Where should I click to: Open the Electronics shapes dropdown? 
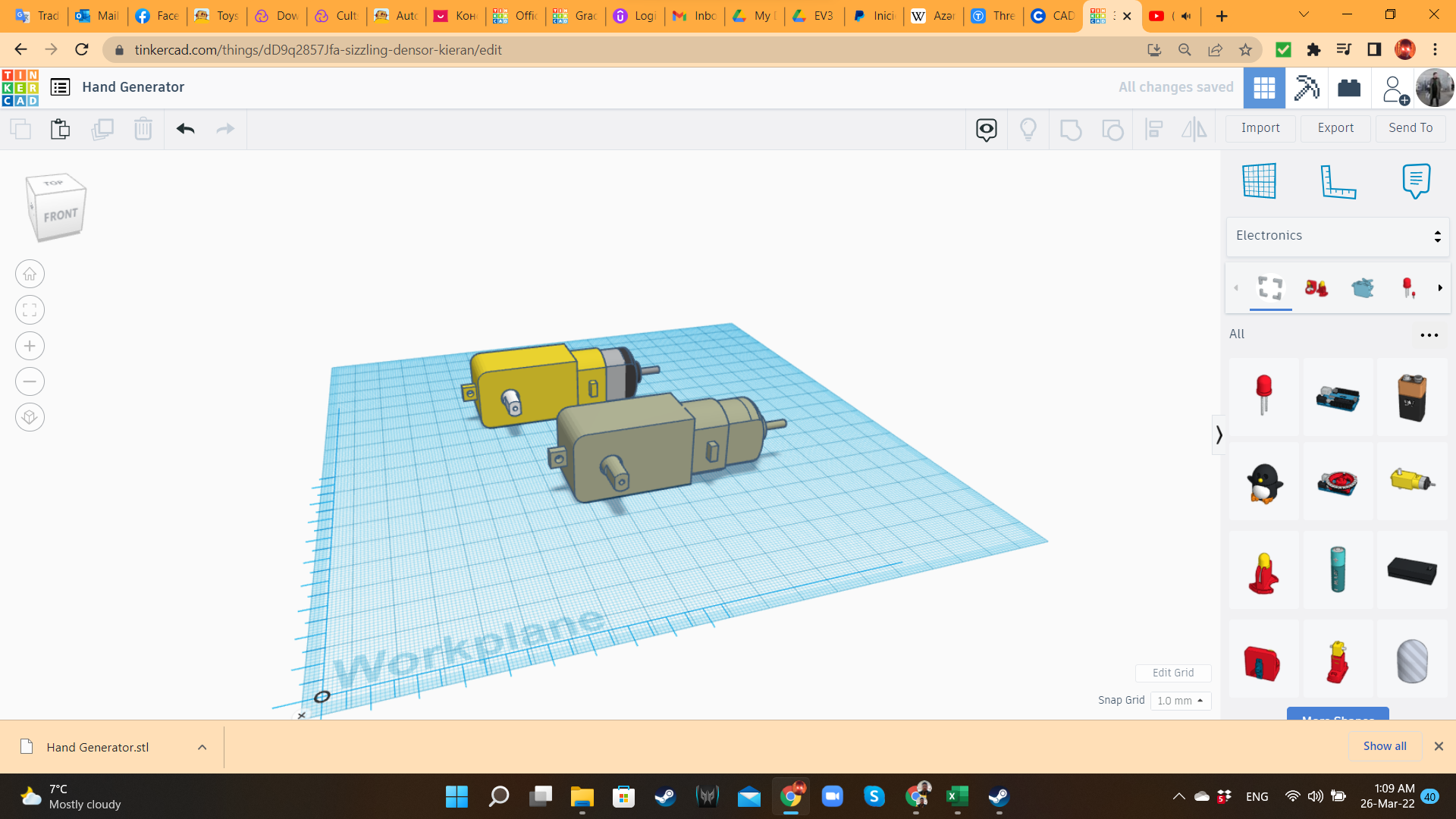[x=1336, y=236]
